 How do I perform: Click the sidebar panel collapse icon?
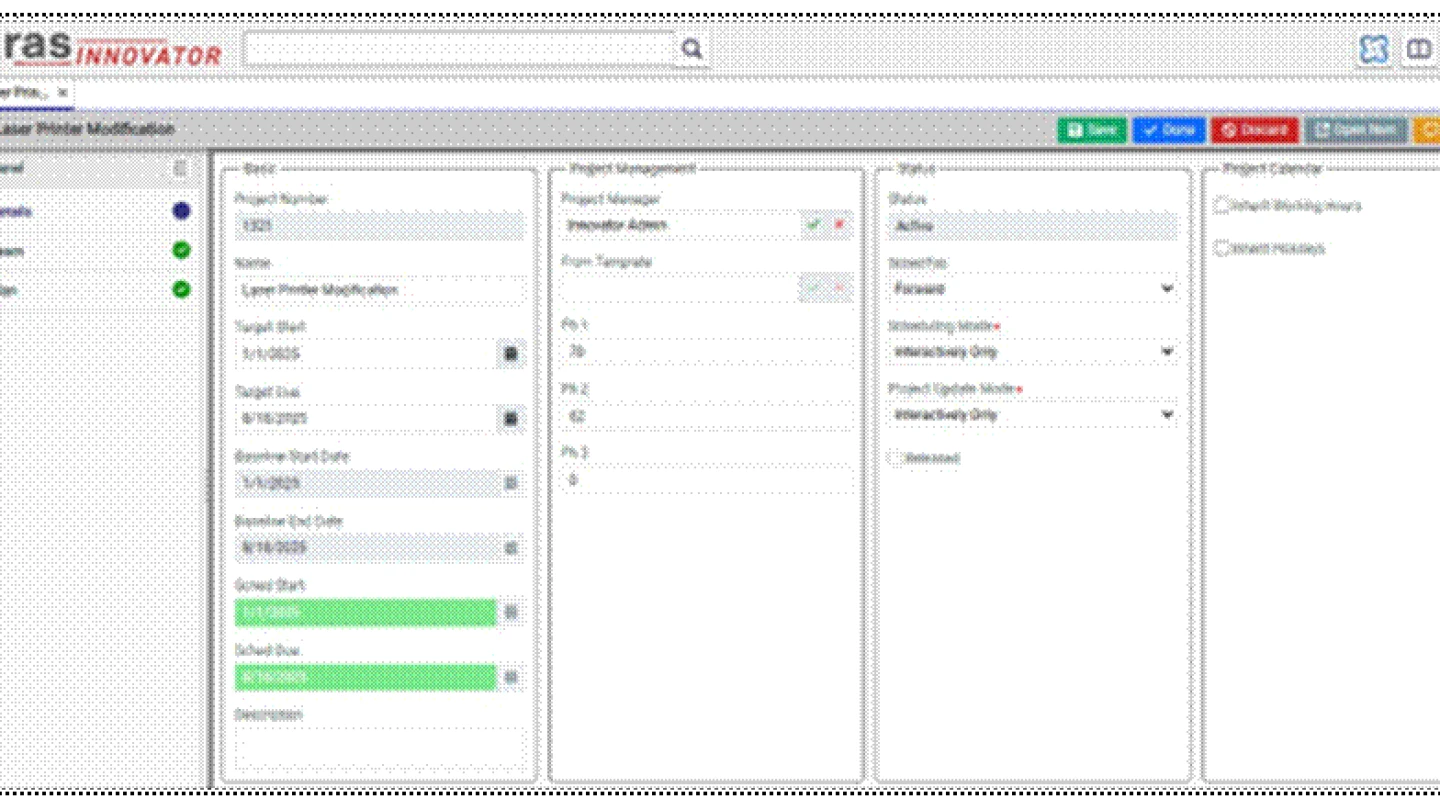pyautogui.click(x=180, y=169)
